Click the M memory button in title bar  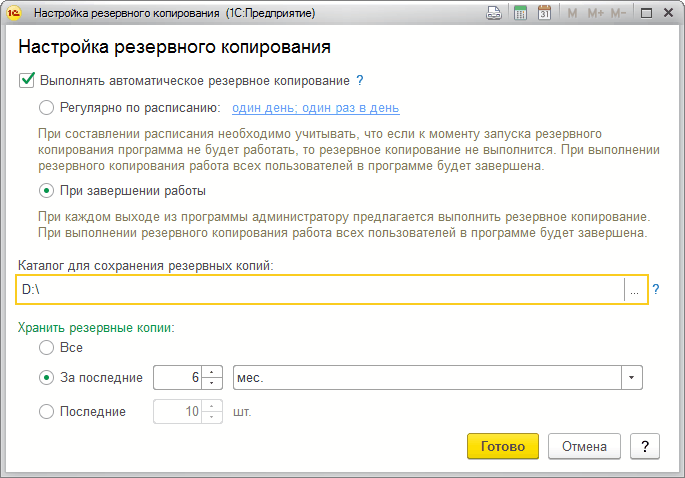point(571,14)
